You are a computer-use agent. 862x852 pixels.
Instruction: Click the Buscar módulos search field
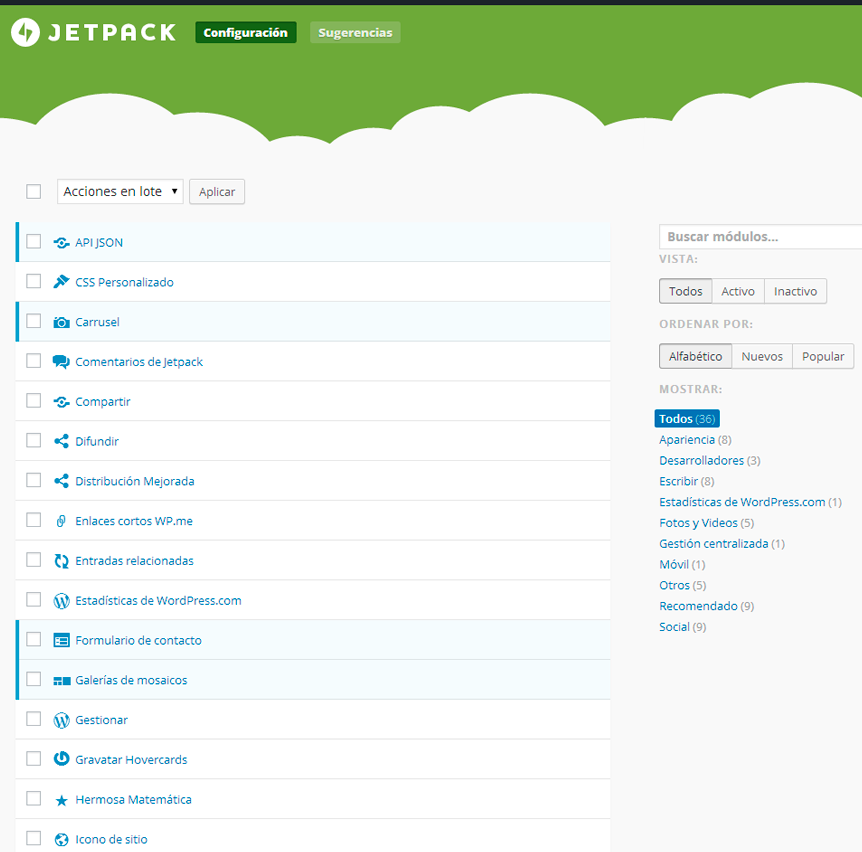(x=760, y=237)
